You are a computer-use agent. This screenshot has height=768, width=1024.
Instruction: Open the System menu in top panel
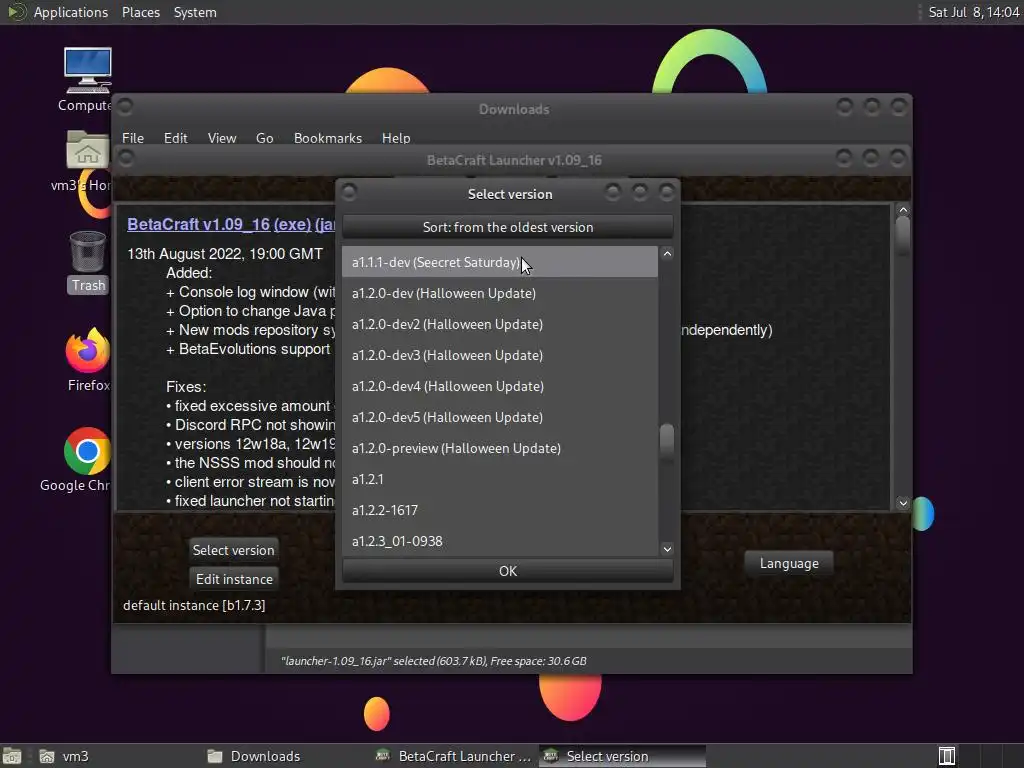click(195, 12)
